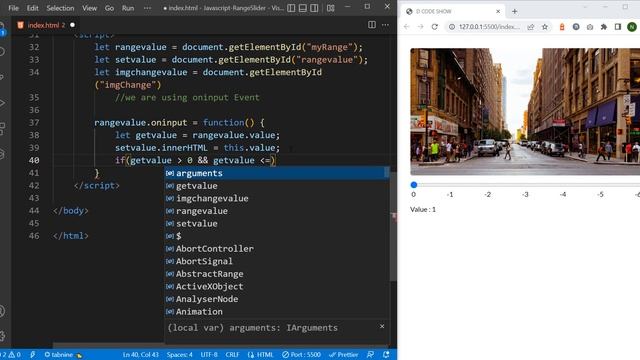Click Live Server 'Port : 5500' status
Image resolution: width=640 pixels, height=360 pixels.
(302, 355)
